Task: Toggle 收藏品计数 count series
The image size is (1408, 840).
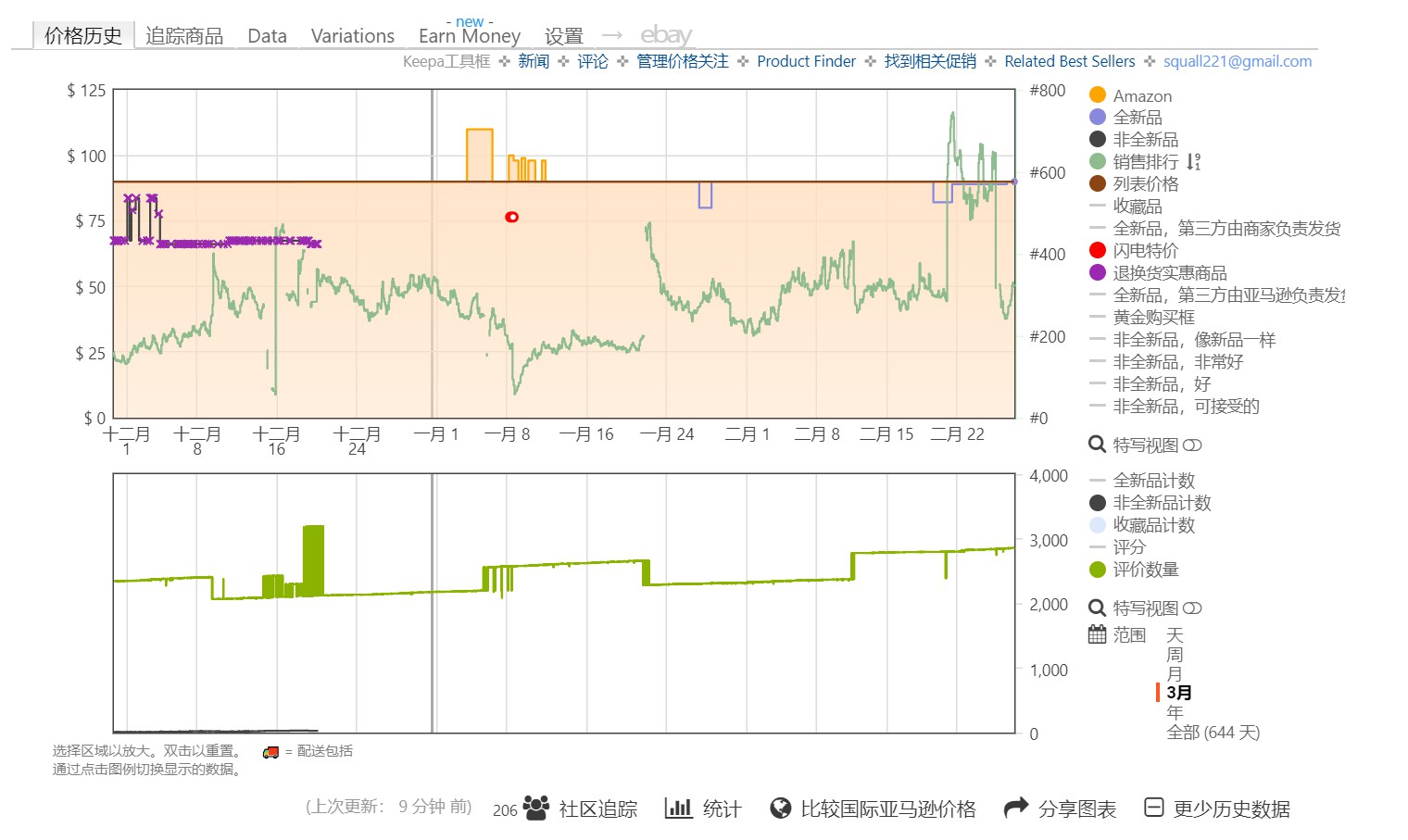Action: (1098, 525)
